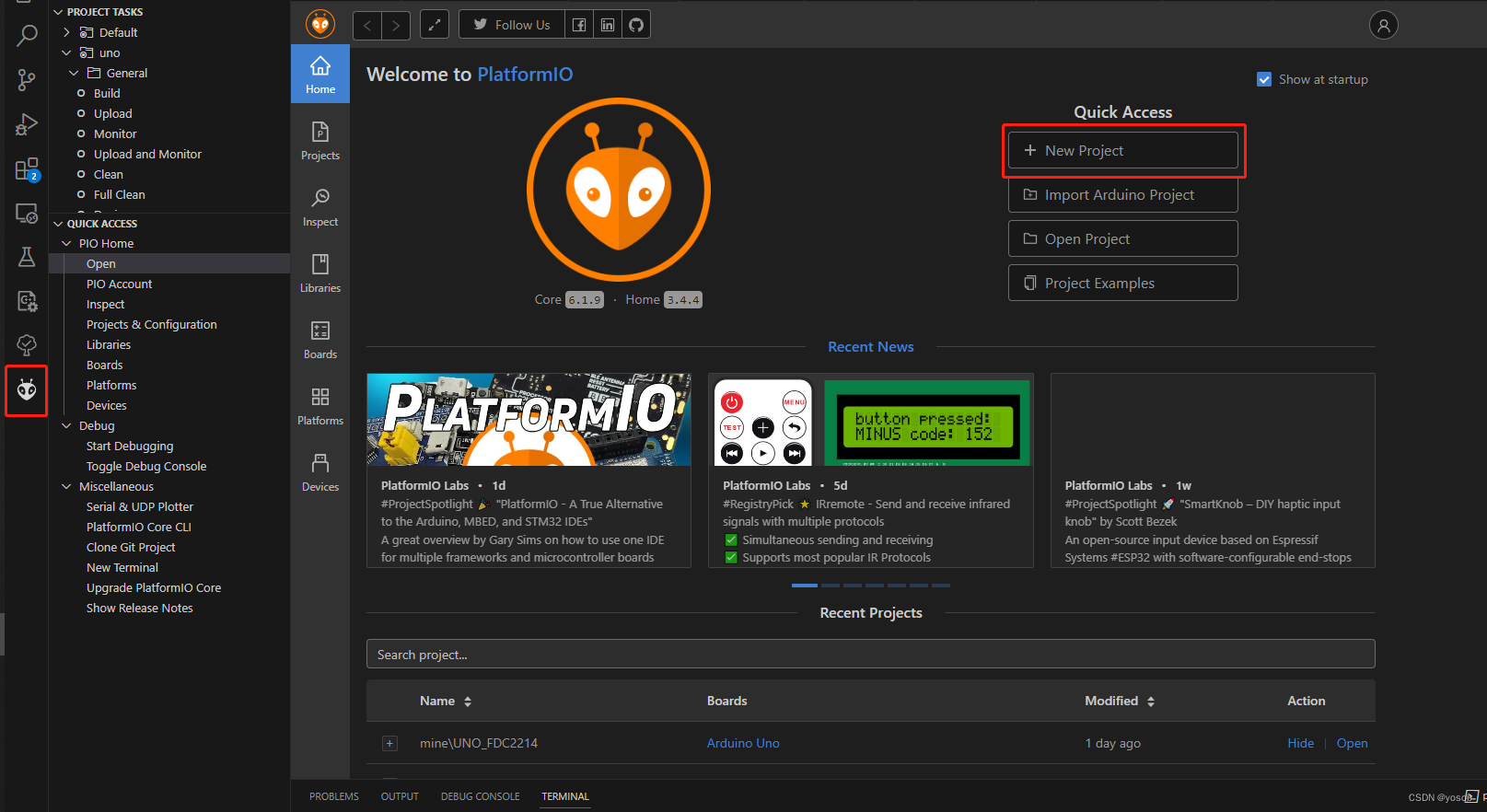
Task: Open Libraries in PIO sidebar
Action: [320, 273]
